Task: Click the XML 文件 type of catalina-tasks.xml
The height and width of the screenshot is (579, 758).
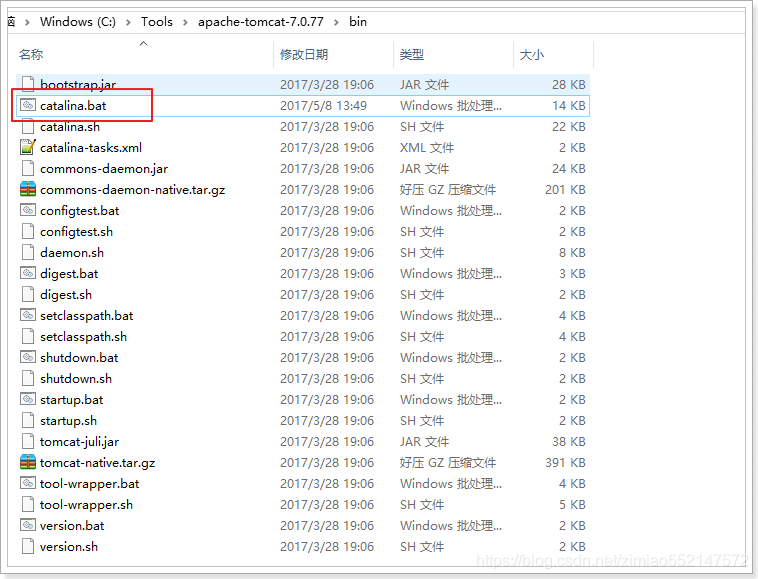Action: tap(427, 147)
